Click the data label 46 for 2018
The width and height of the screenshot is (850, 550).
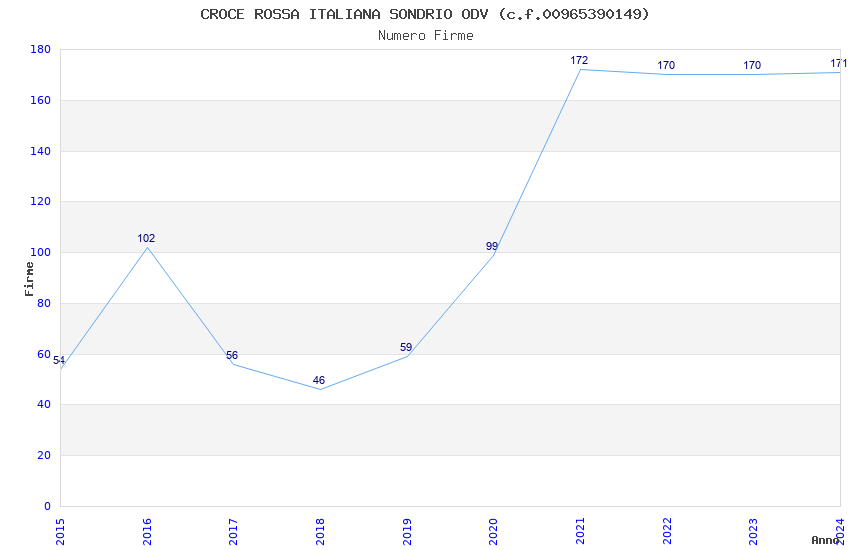click(x=319, y=380)
